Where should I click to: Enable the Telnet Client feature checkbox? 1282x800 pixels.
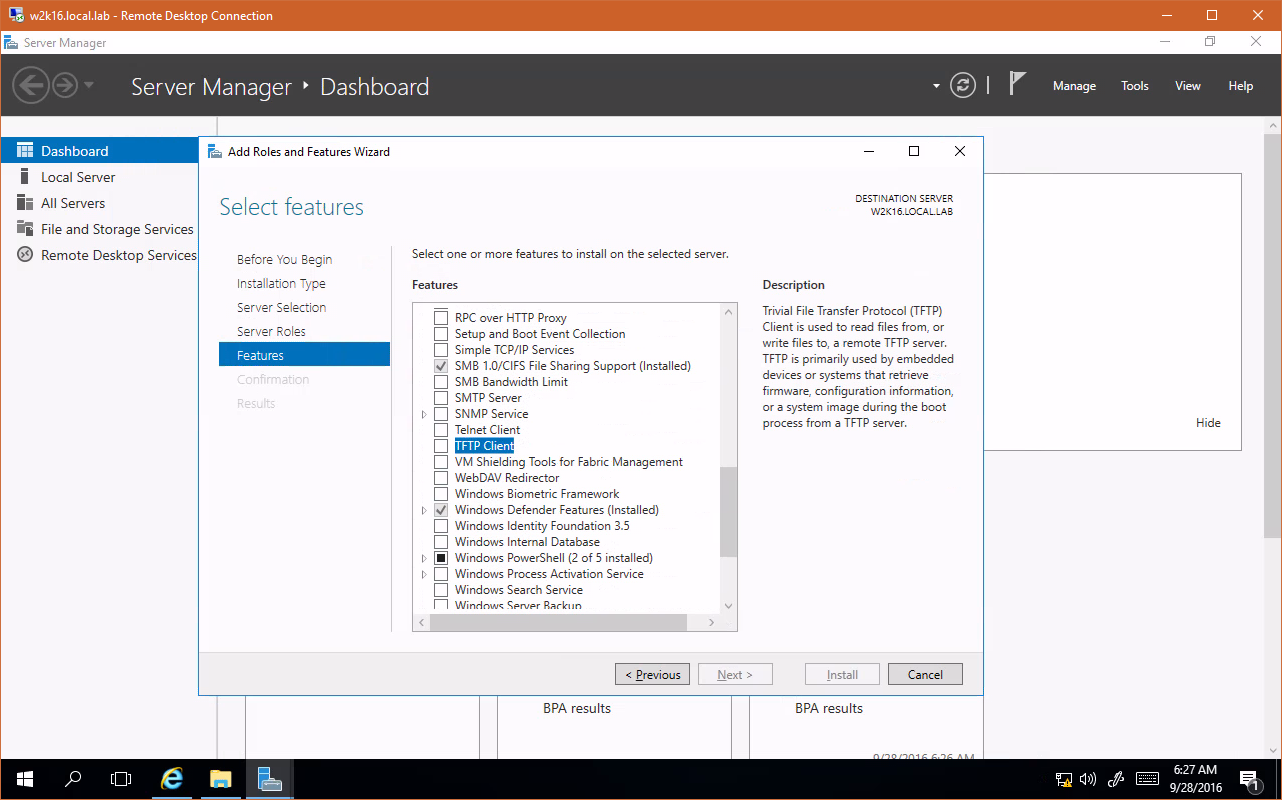click(x=441, y=430)
